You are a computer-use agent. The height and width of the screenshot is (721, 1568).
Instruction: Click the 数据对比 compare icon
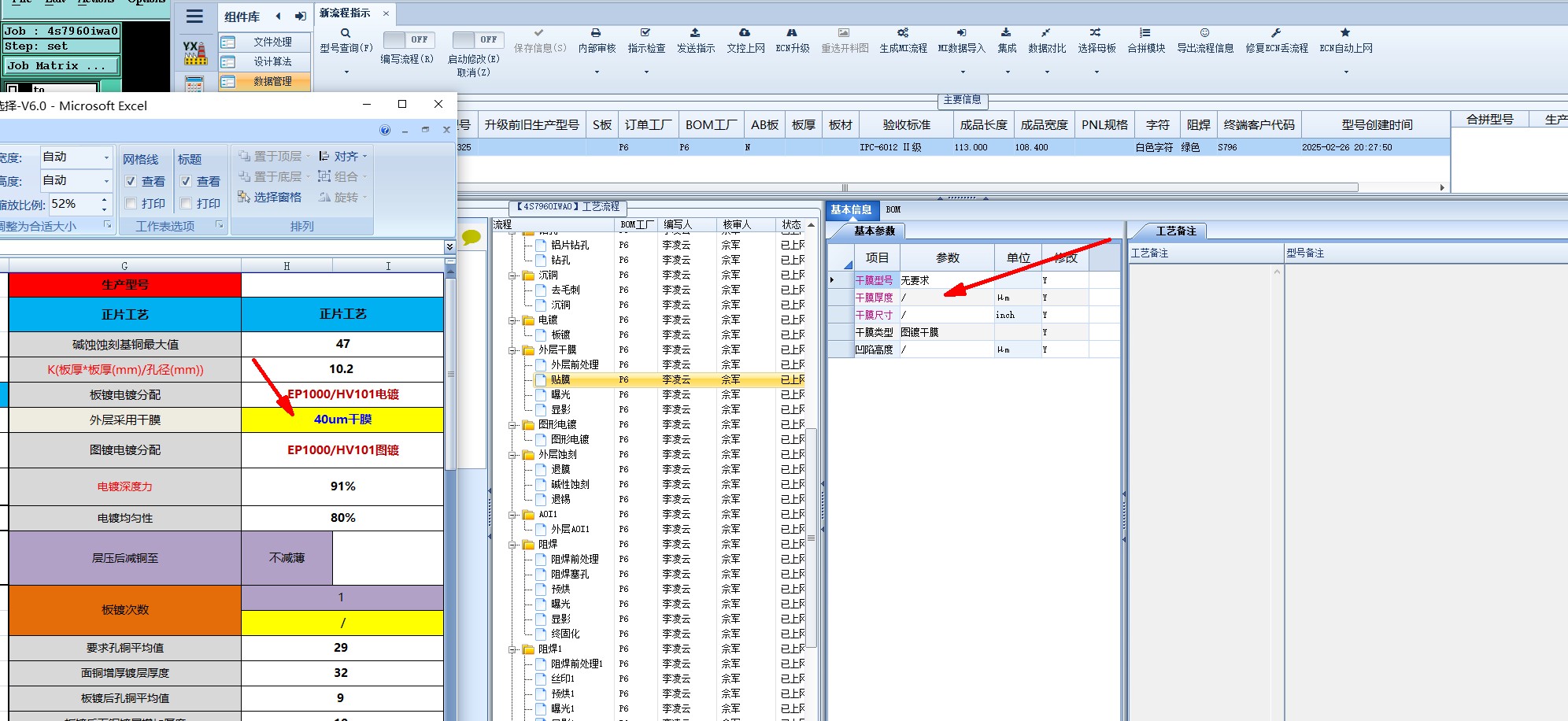click(1046, 33)
